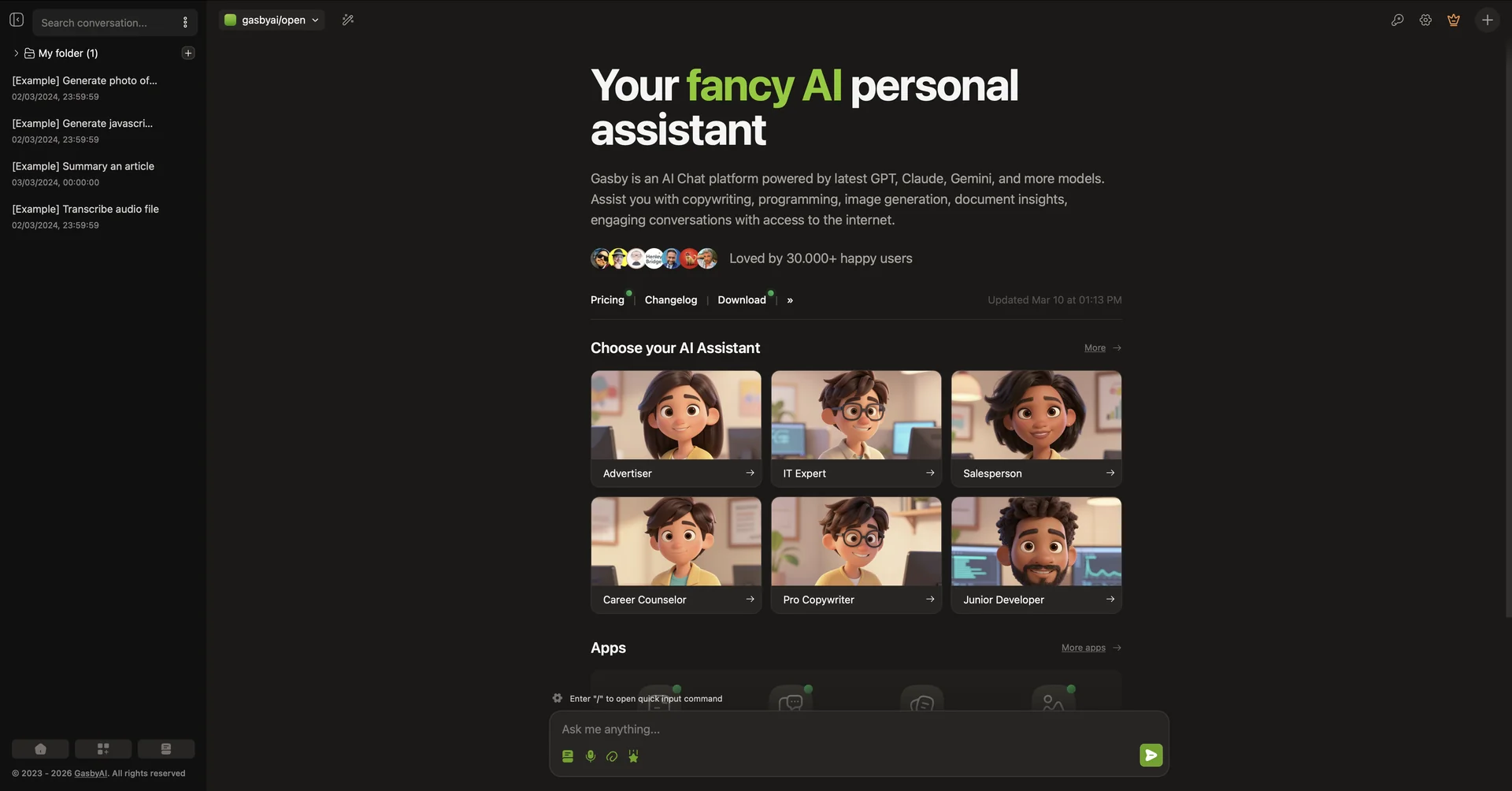This screenshot has height=791, width=1512.
Task: Open the gasbyai/open model dropdown
Action: coord(272,20)
